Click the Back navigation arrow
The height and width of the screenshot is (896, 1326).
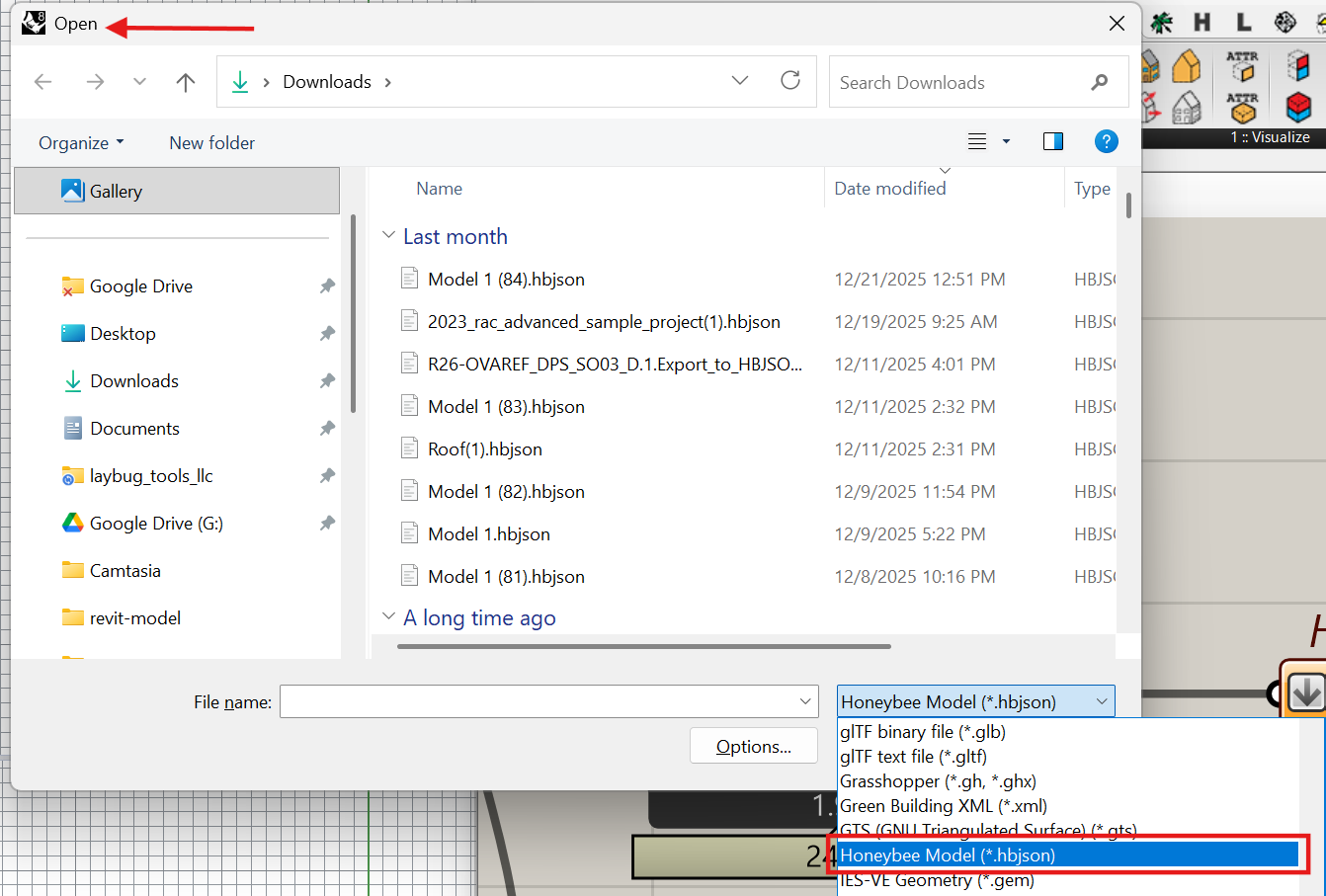[x=42, y=82]
